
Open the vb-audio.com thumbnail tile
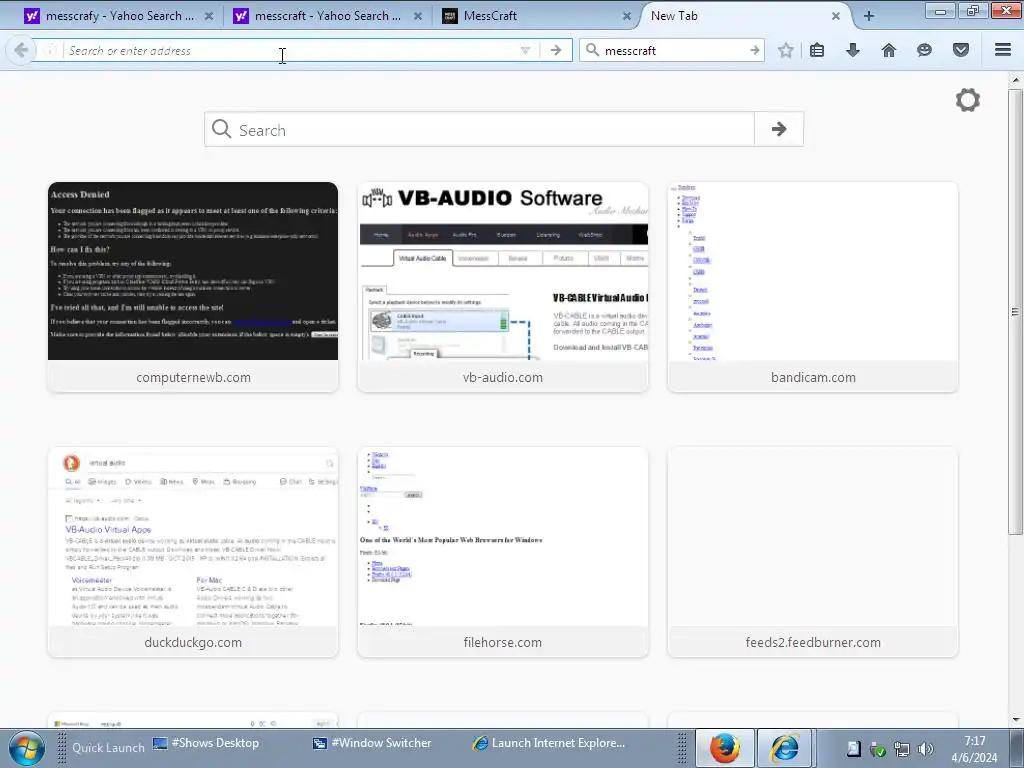coord(503,287)
